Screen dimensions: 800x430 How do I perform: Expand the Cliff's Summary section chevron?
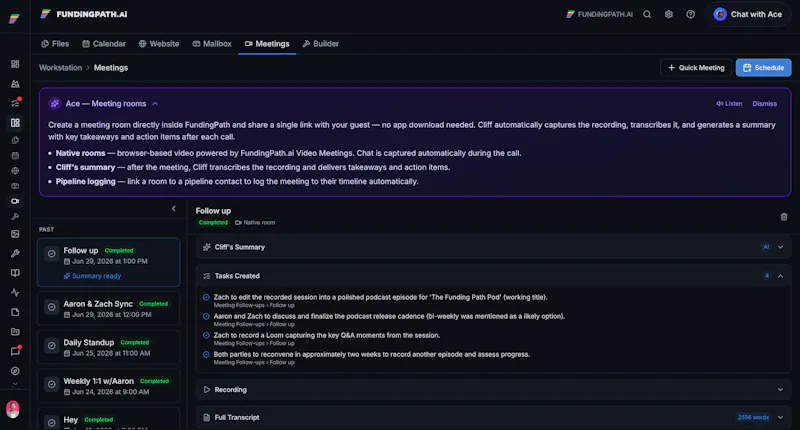[780, 247]
